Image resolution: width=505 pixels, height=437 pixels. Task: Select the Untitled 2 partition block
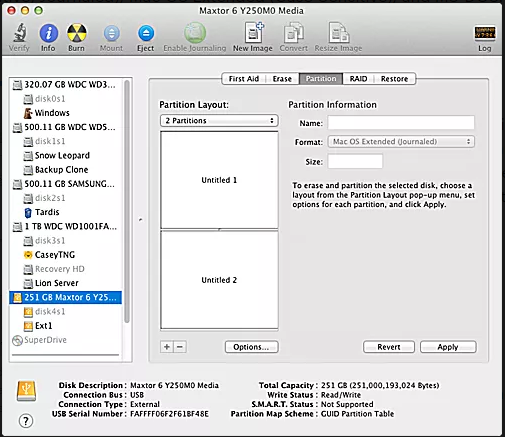pyautogui.click(x=219, y=280)
